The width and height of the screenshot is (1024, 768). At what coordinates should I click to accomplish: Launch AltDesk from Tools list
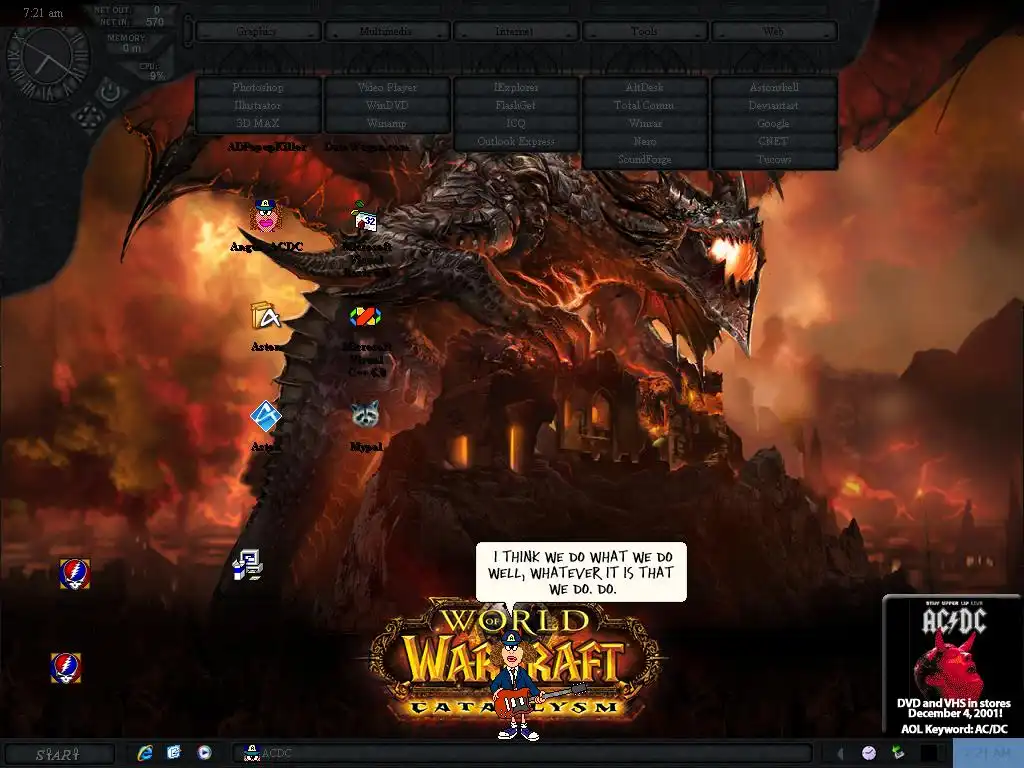[x=645, y=88]
